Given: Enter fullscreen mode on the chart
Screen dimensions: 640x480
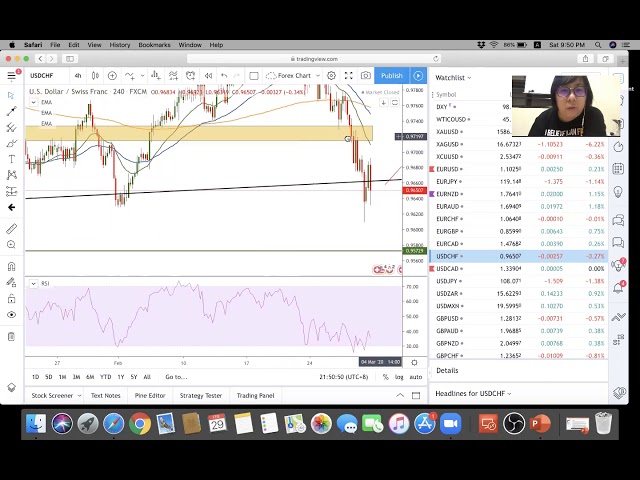Looking at the screenshot, I should 348,76.
